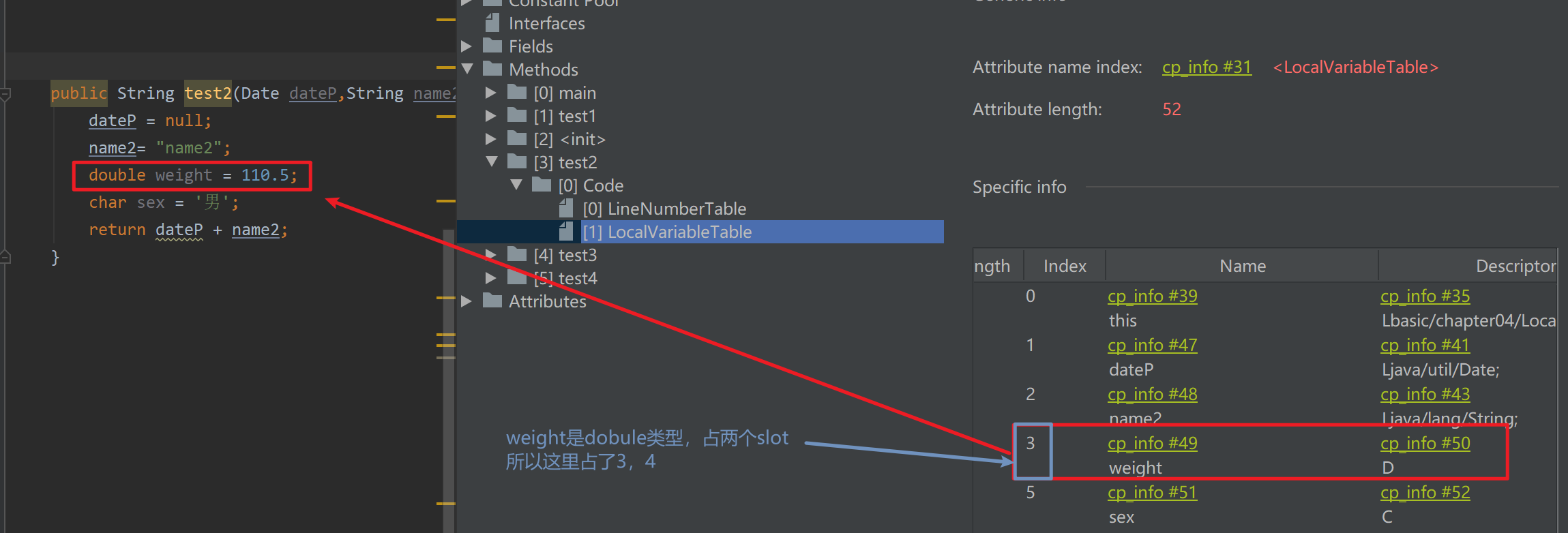The image size is (1568, 533).
Task: Open the cp_info #31 attribute name link
Action: [x=1207, y=67]
